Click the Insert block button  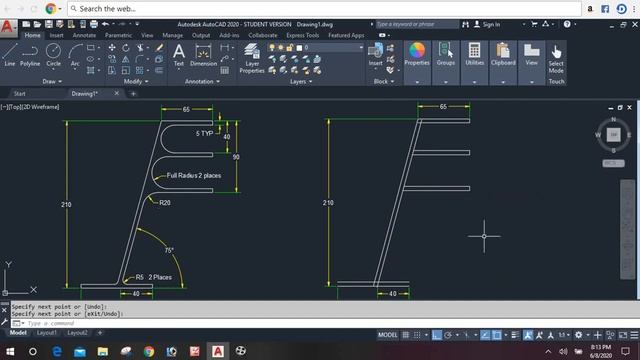click(x=375, y=54)
